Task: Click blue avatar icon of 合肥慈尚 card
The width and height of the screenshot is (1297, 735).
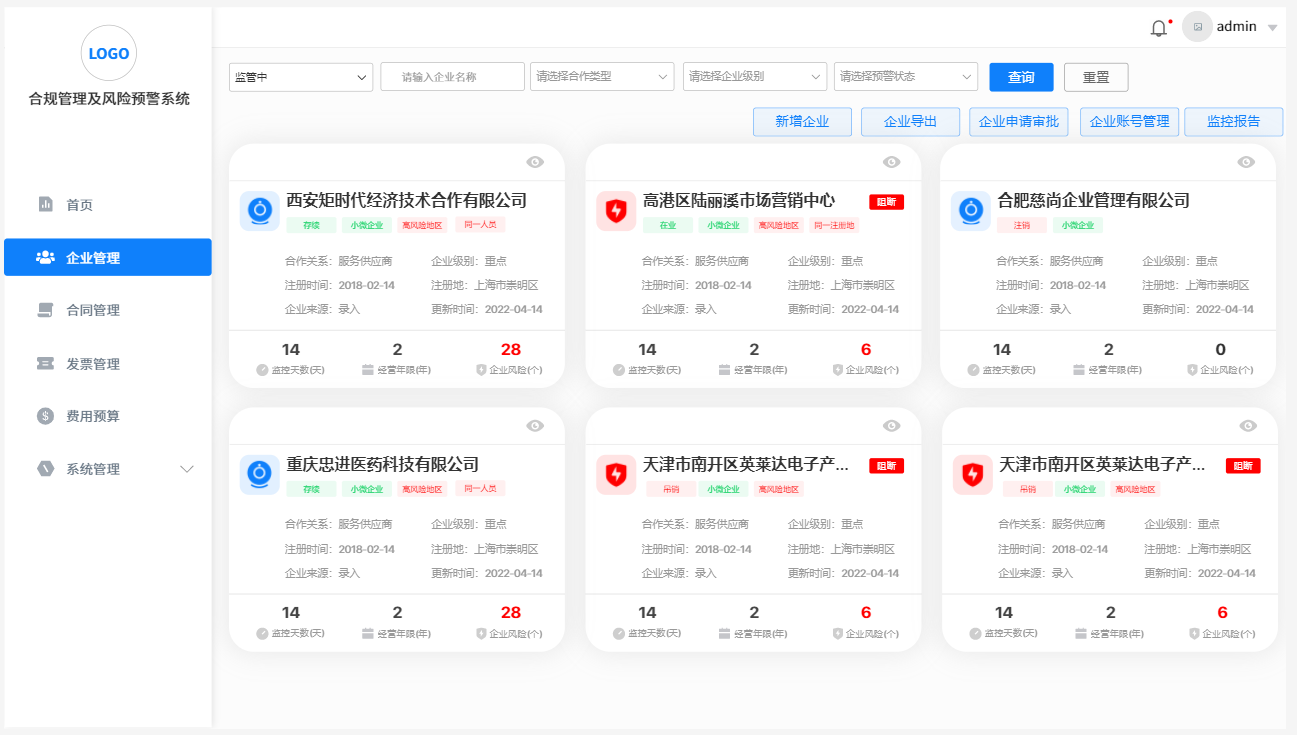Action: pos(971,211)
